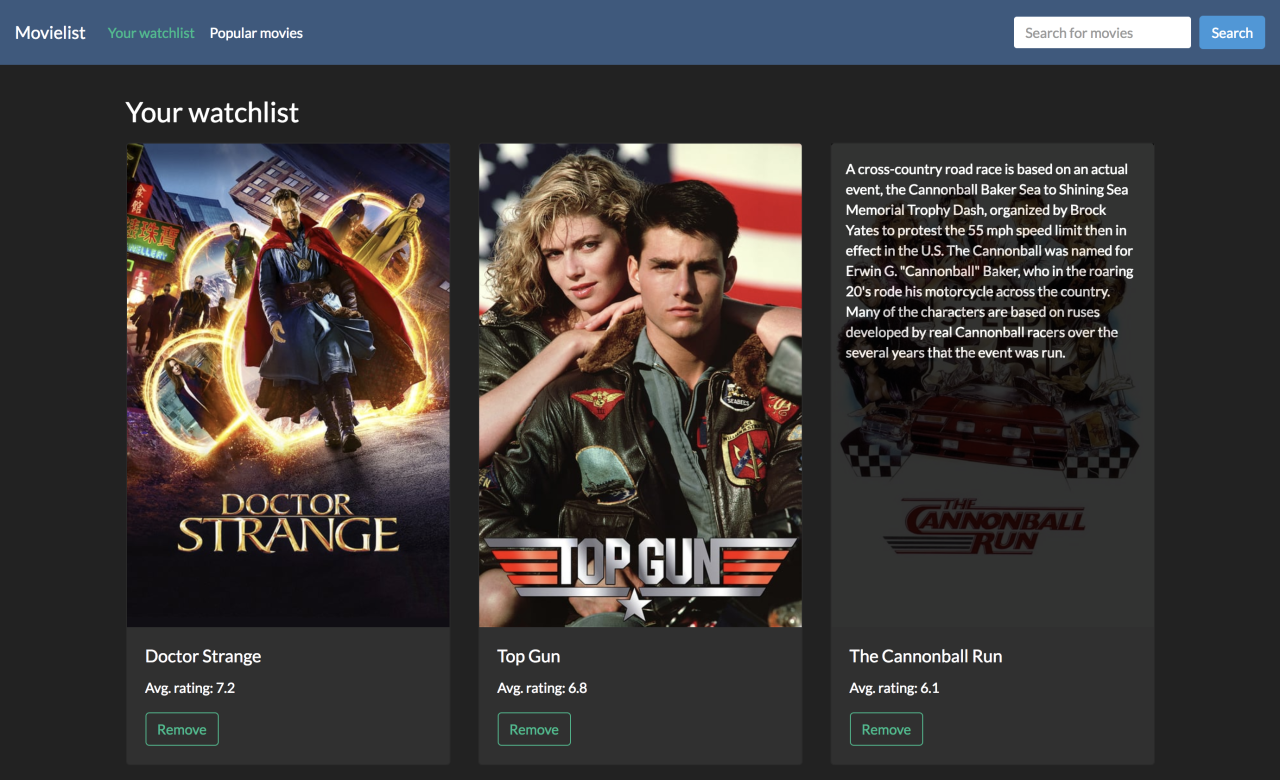The image size is (1280, 780).
Task: Open the Movielist home brand link
Action: [50, 32]
